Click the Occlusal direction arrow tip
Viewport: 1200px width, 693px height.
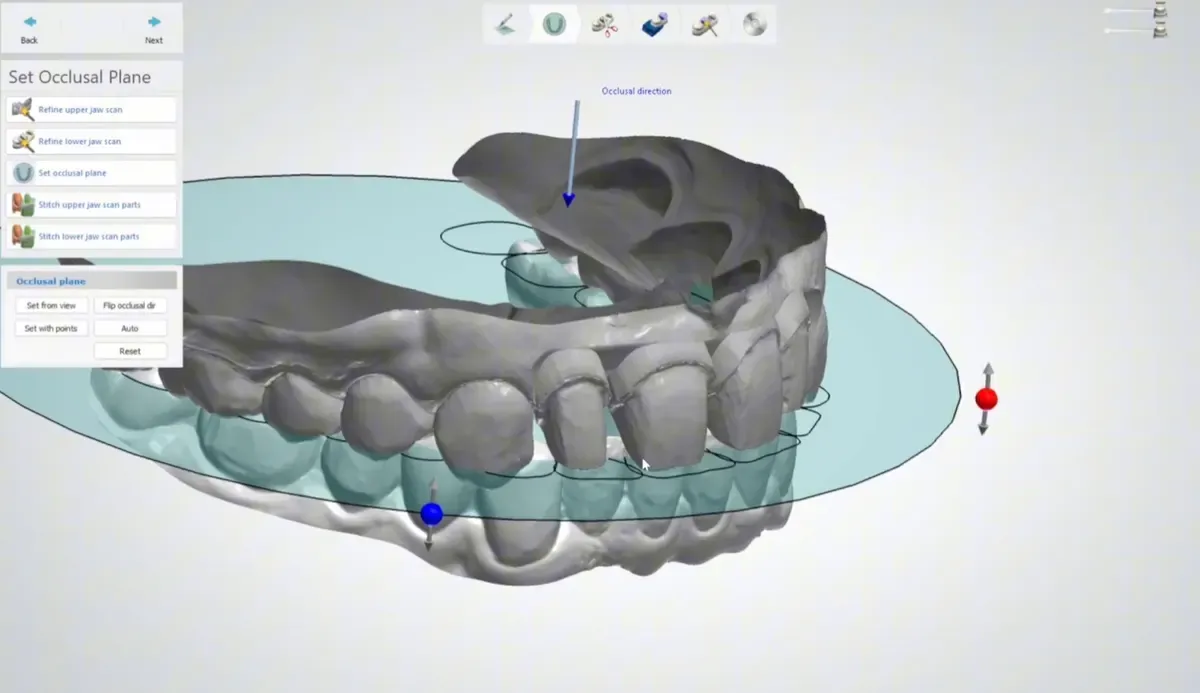click(x=569, y=200)
